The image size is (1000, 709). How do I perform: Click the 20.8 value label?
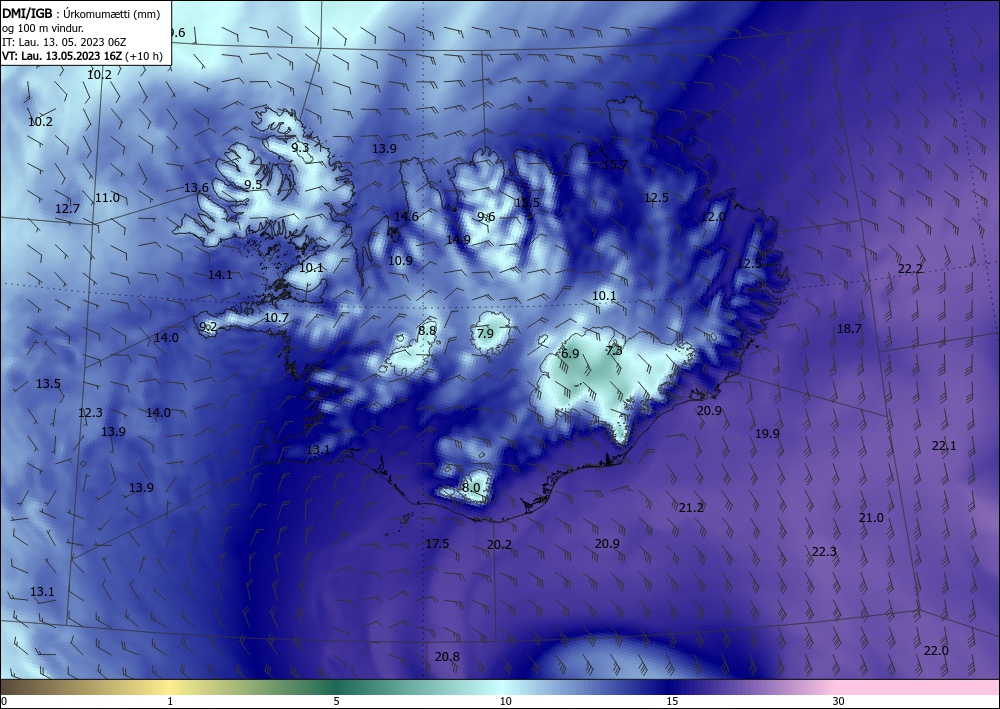(x=447, y=657)
